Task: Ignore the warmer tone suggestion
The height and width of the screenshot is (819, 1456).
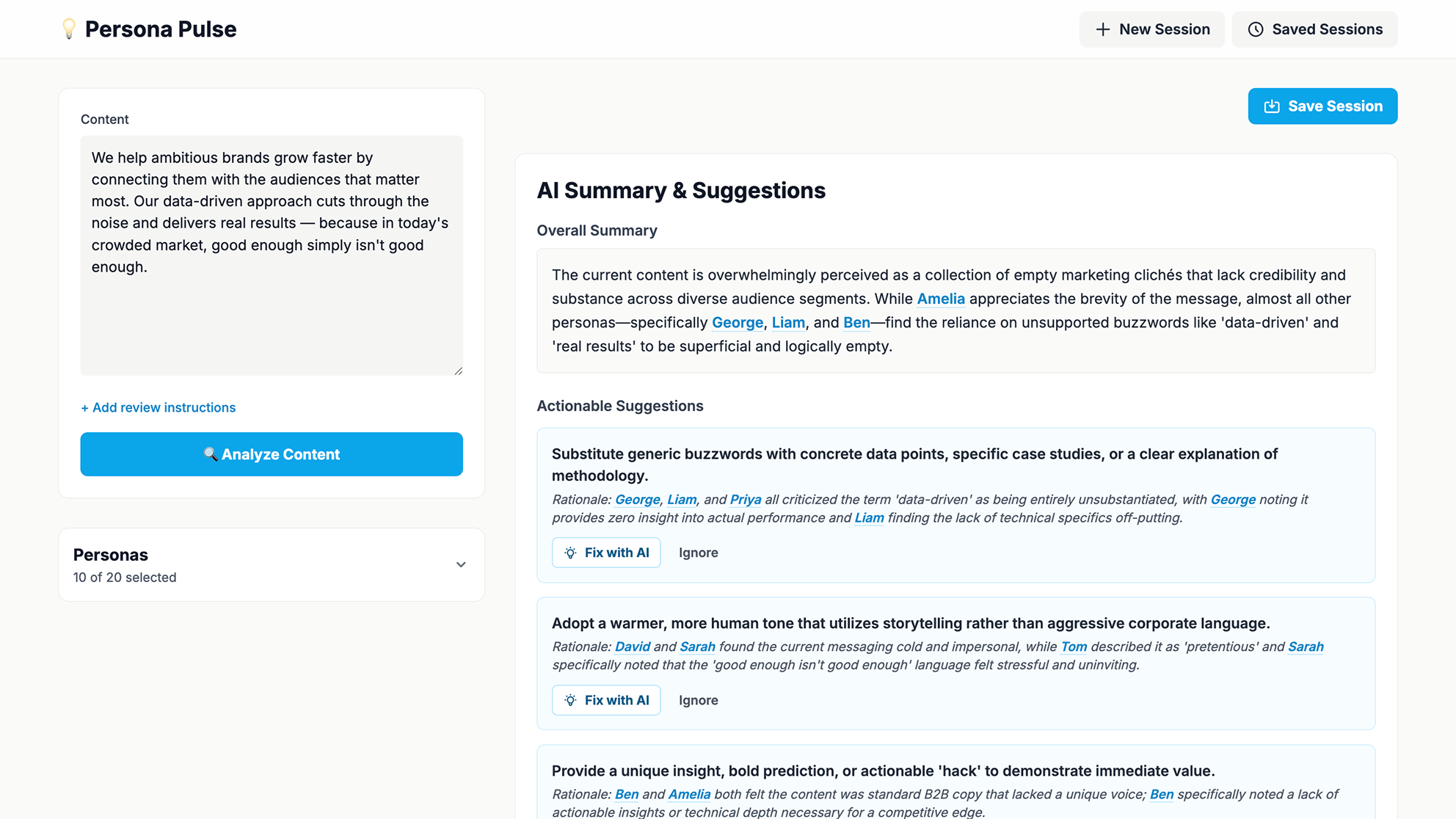Action: coord(698,700)
